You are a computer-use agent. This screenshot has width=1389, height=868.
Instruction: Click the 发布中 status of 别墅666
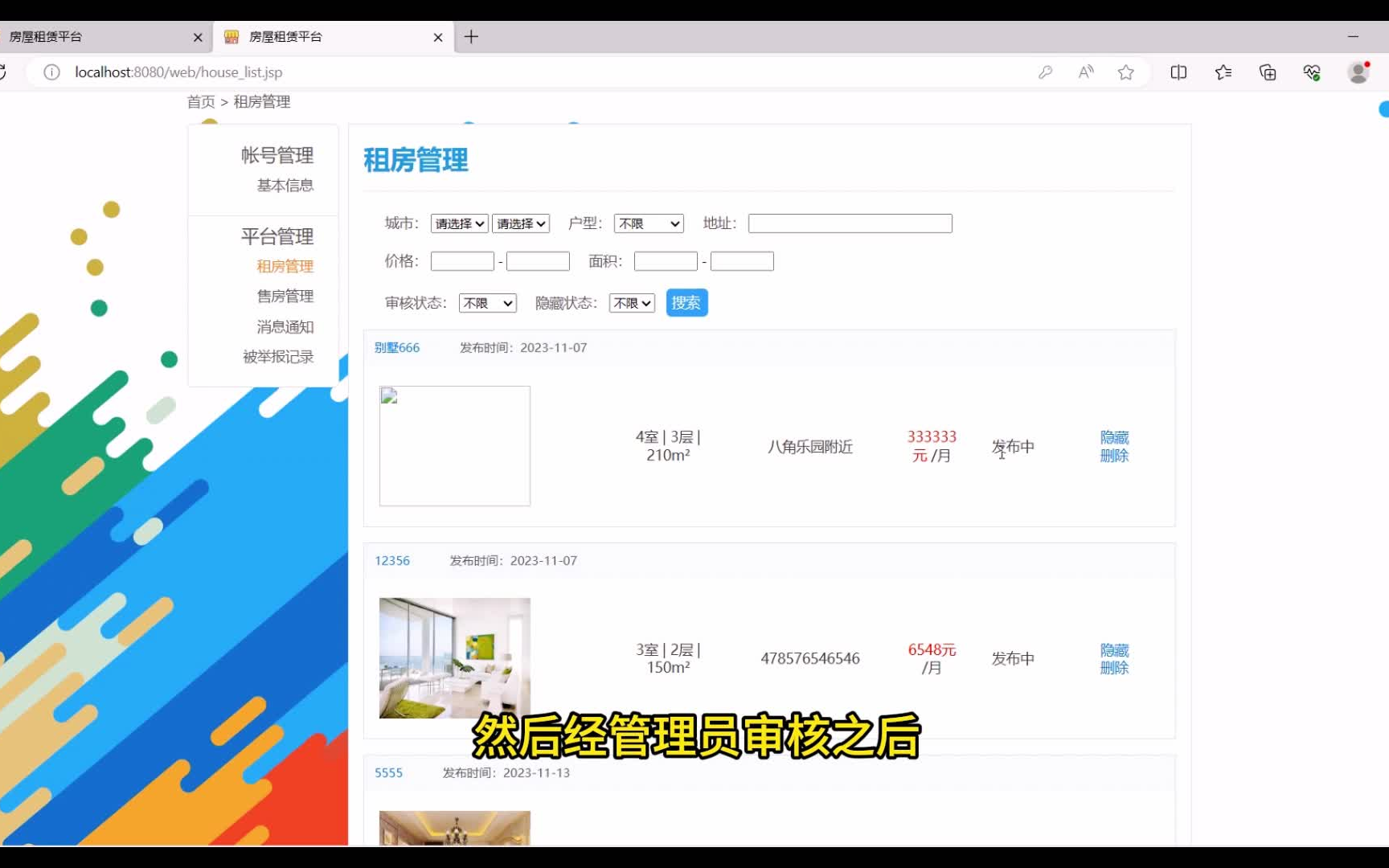click(x=1013, y=447)
